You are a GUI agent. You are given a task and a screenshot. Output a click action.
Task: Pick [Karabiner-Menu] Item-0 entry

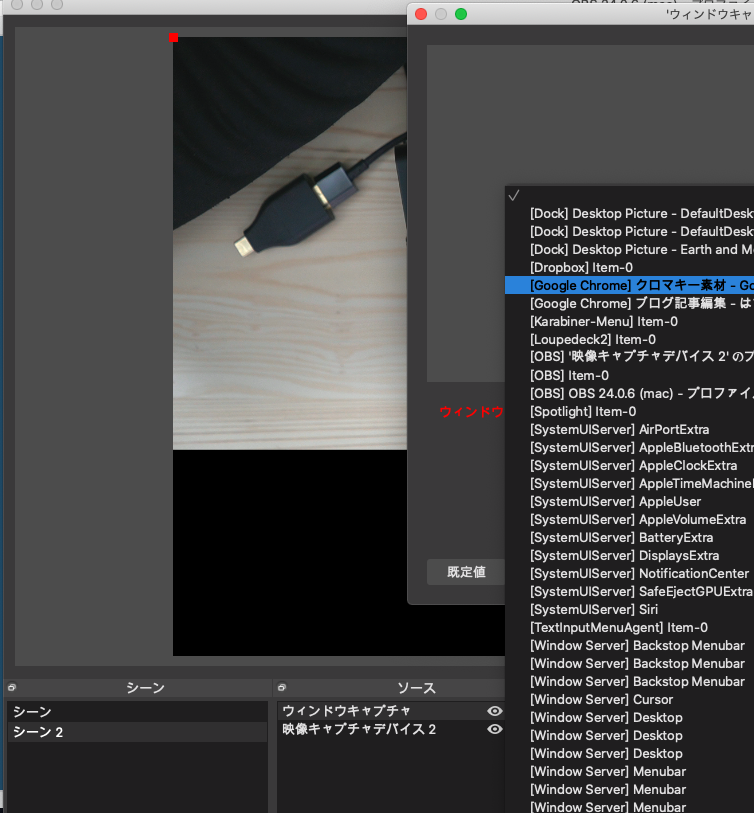[x=630, y=321]
